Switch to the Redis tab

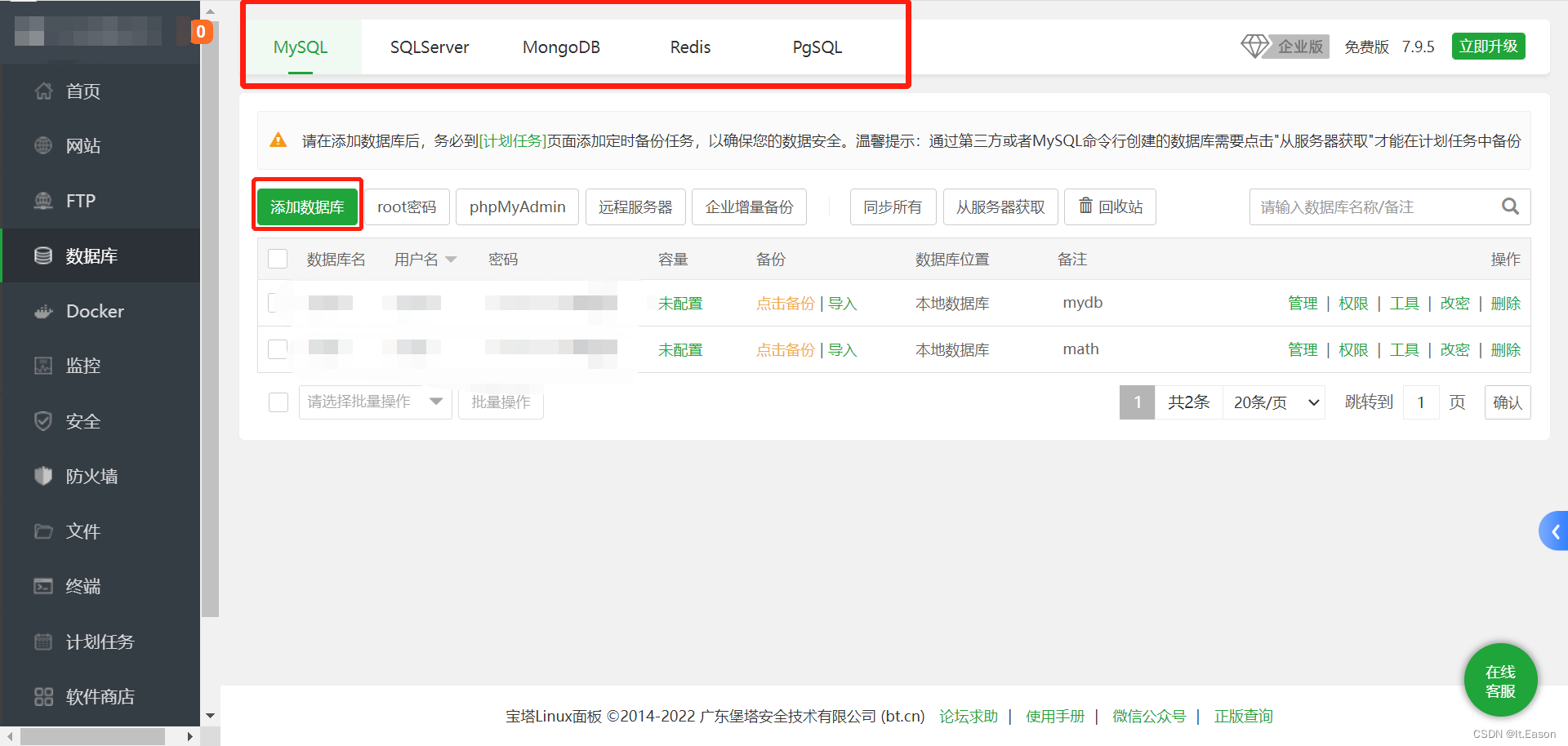690,47
